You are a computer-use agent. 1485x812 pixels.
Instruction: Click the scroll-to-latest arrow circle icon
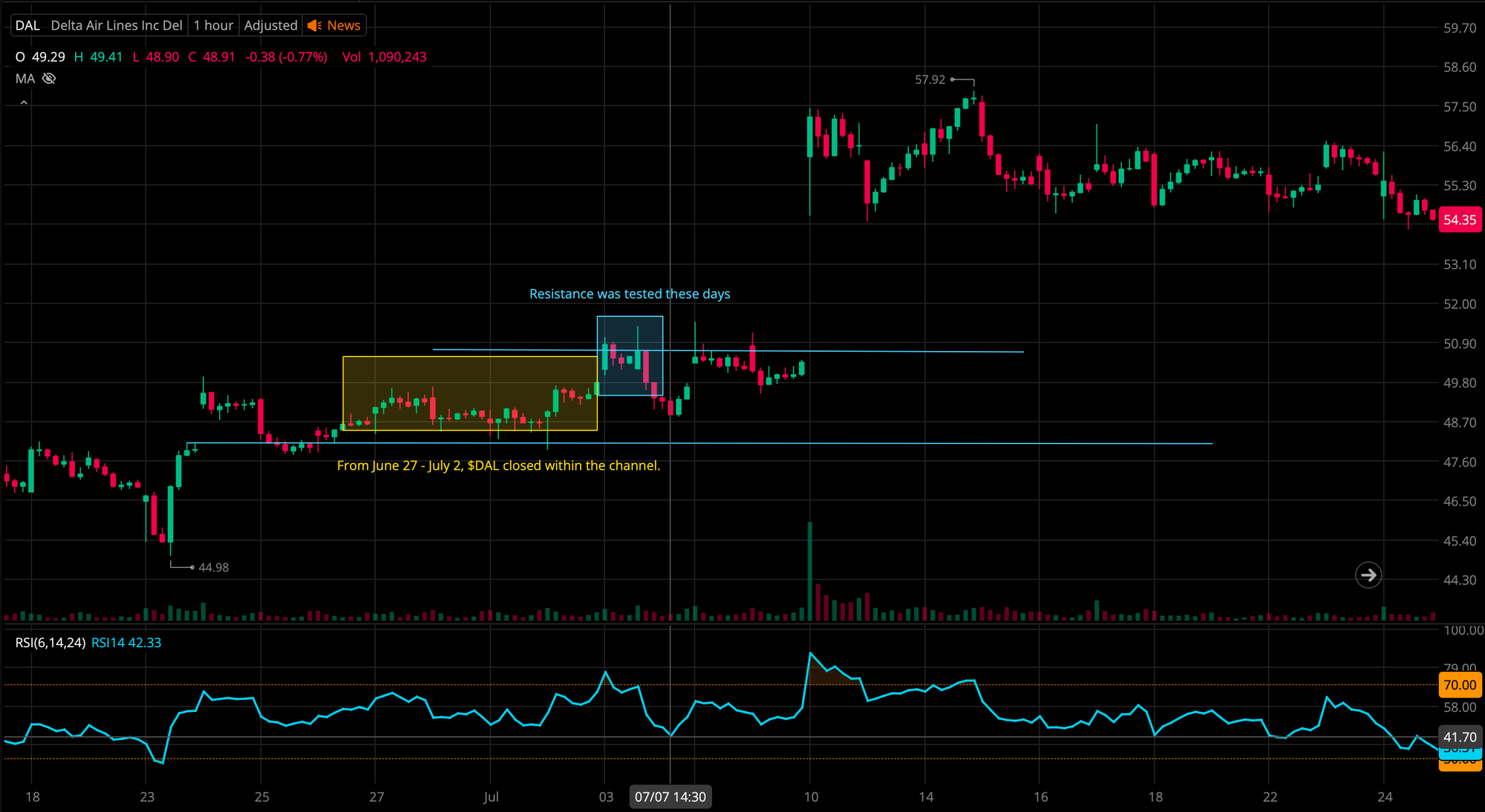pos(1368,575)
